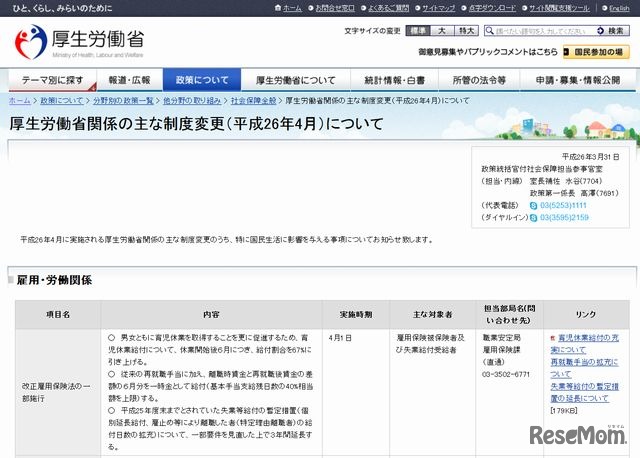
Task: Open お問合せ窓口 link
Action: click(x=335, y=8)
